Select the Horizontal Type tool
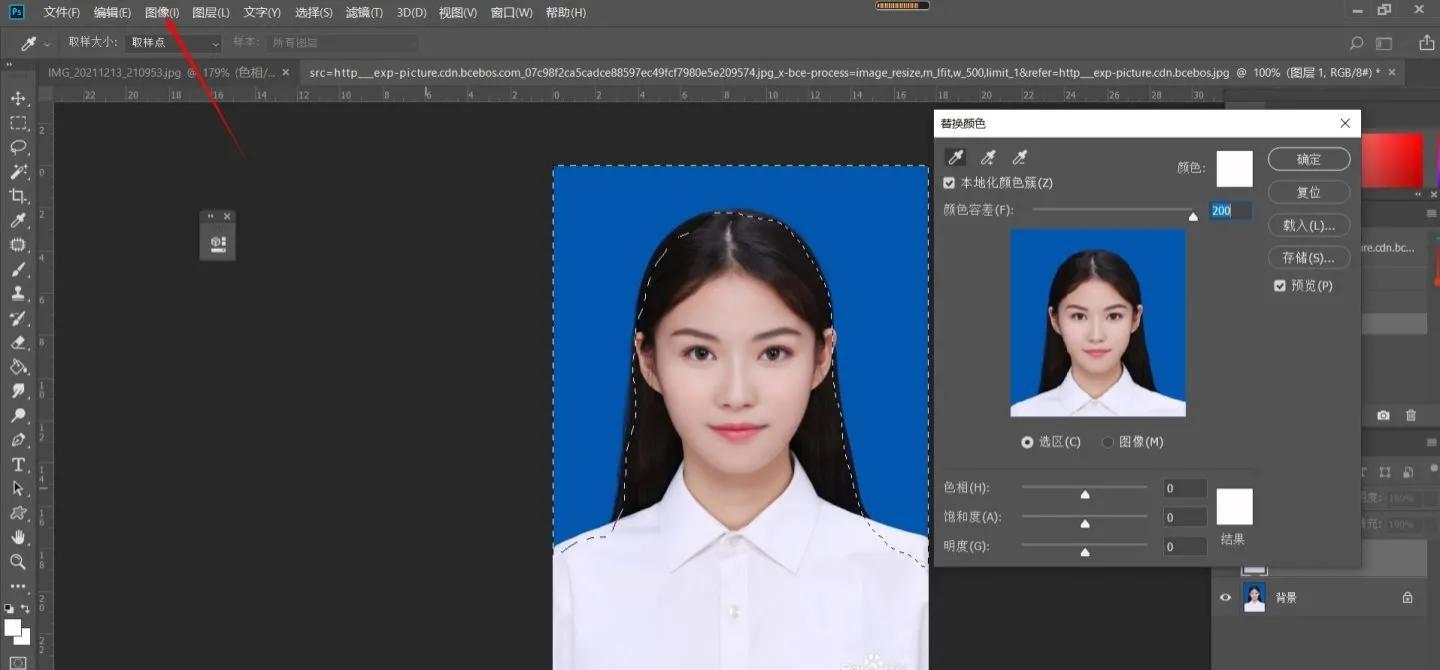 click(17, 465)
